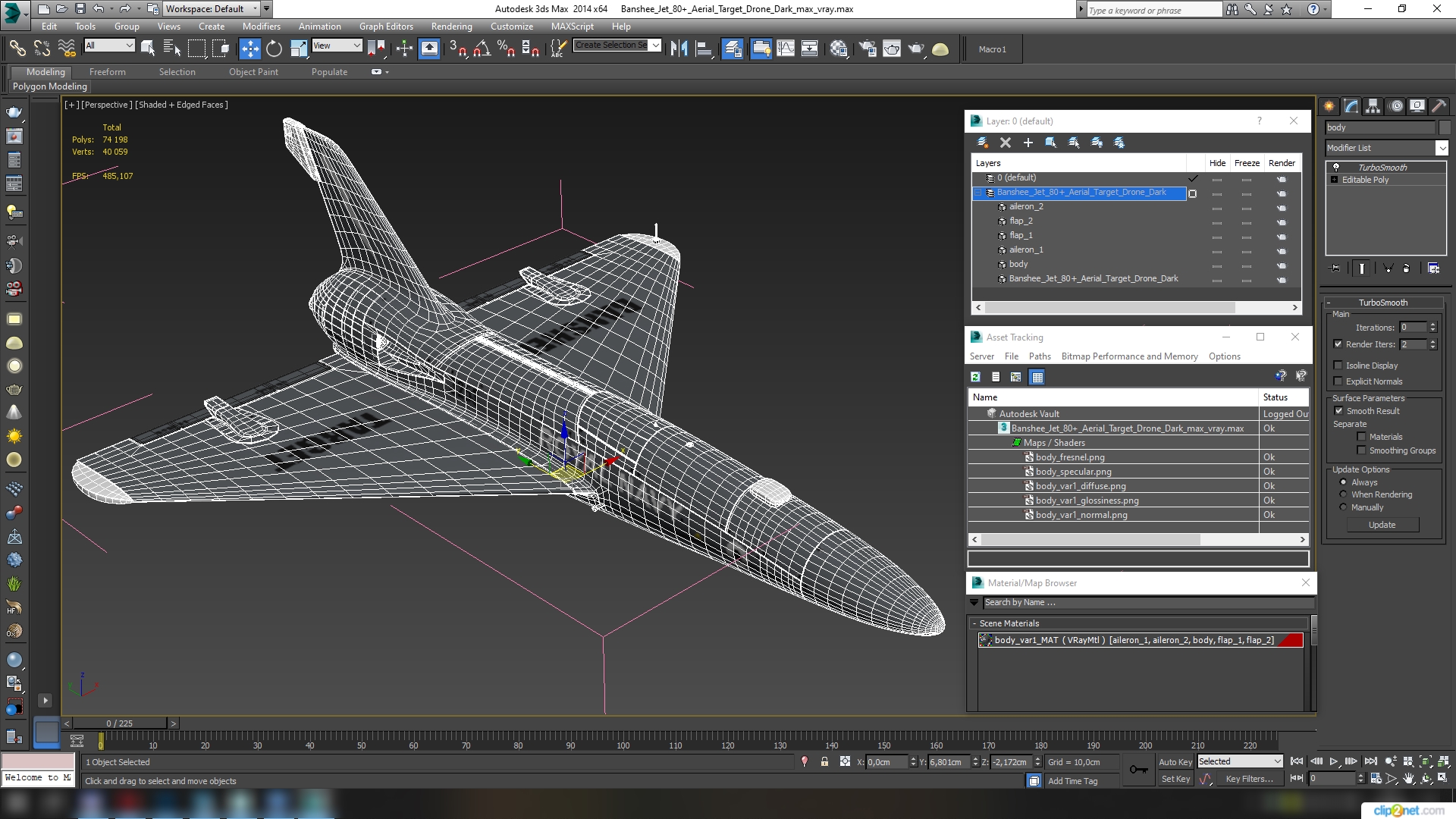1456x819 pixels.
Task: Click the Bind to Space Warp icon
Action: (67, 49)
